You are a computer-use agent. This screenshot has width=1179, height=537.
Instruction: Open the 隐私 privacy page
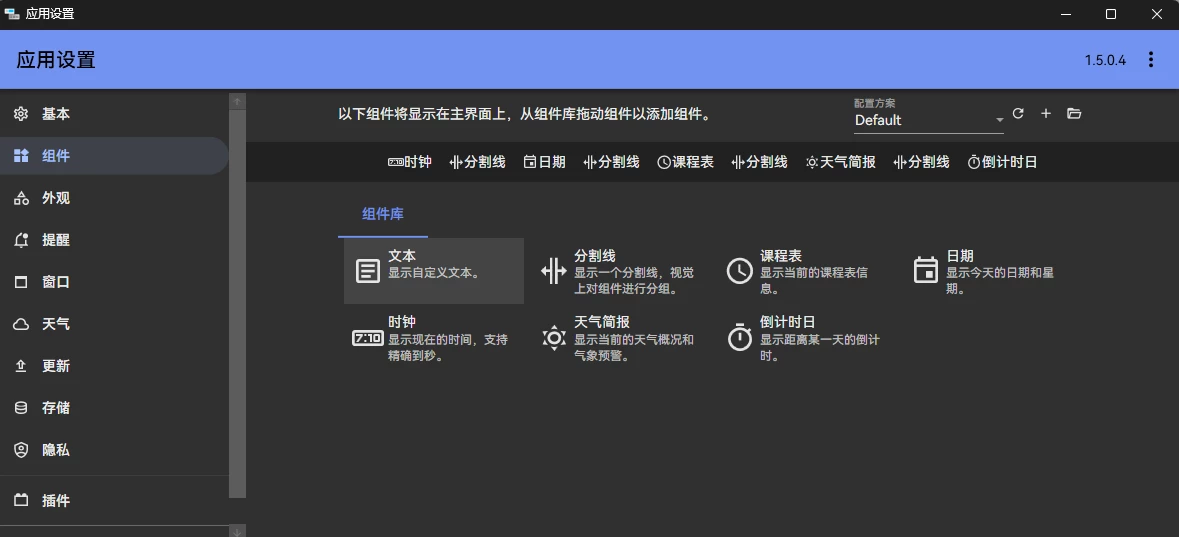[114, 450]
